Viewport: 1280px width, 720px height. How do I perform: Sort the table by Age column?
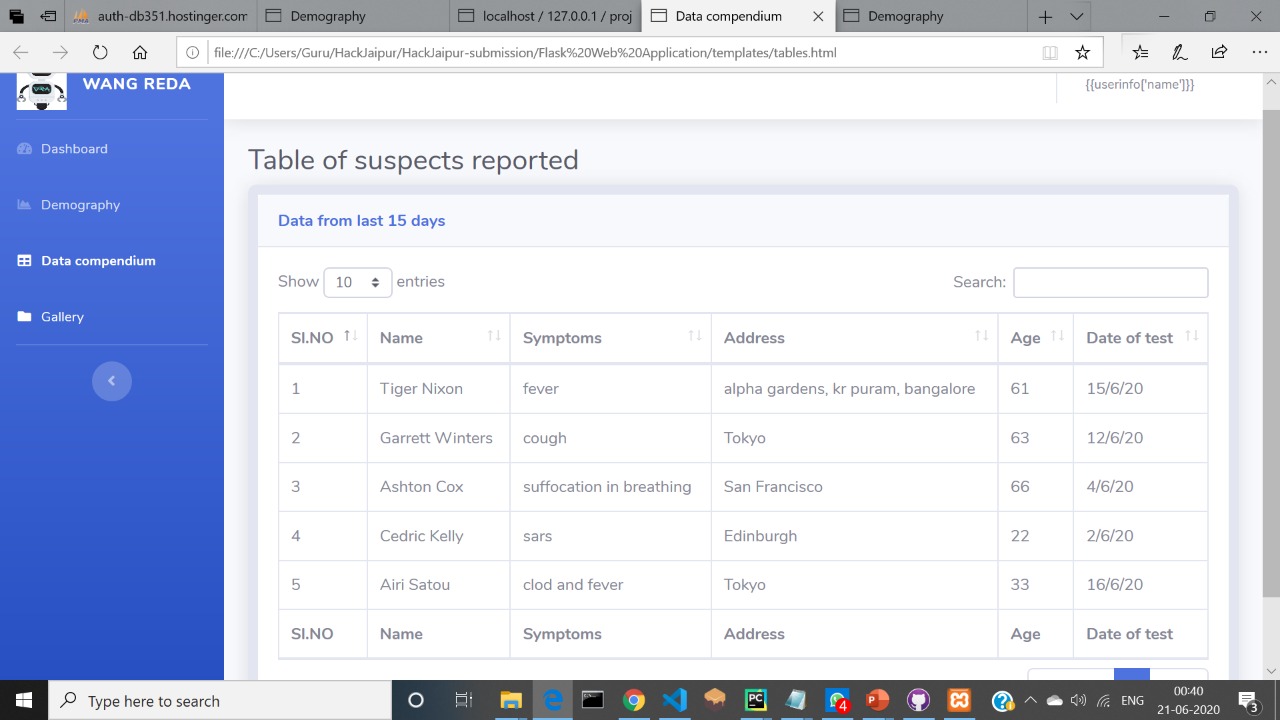1036,338
